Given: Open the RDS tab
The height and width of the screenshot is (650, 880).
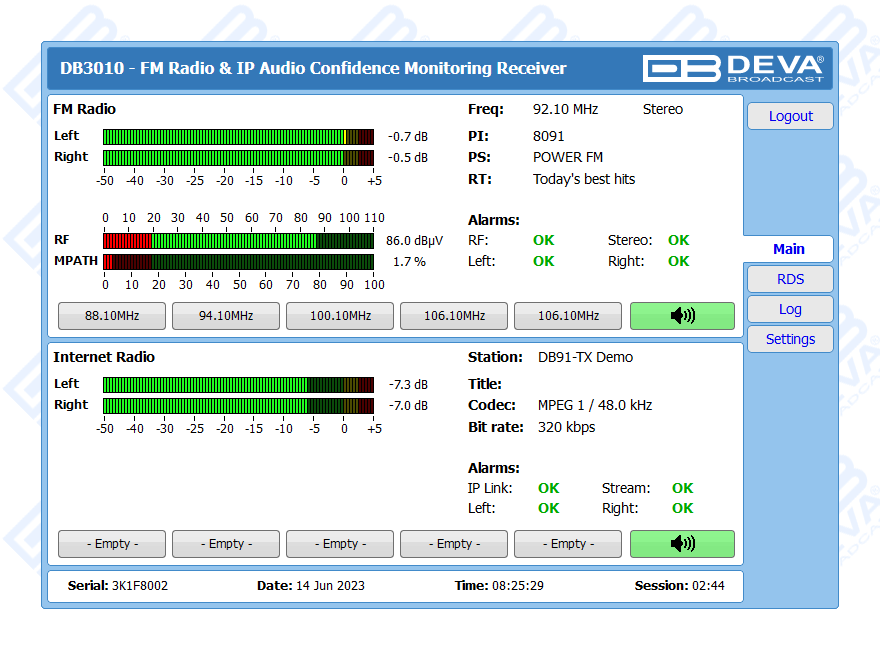Looking at the screenshot, I should 790,279.
